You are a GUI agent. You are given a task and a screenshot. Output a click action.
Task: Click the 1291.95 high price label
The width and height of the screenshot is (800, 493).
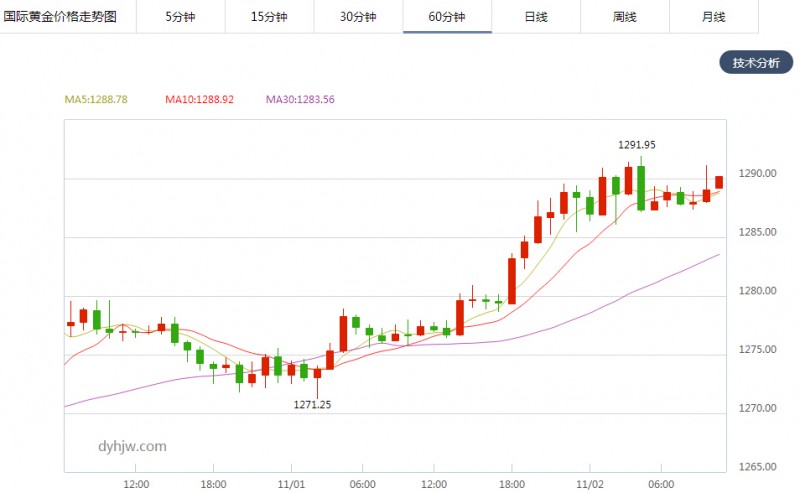tap(637, 145)
